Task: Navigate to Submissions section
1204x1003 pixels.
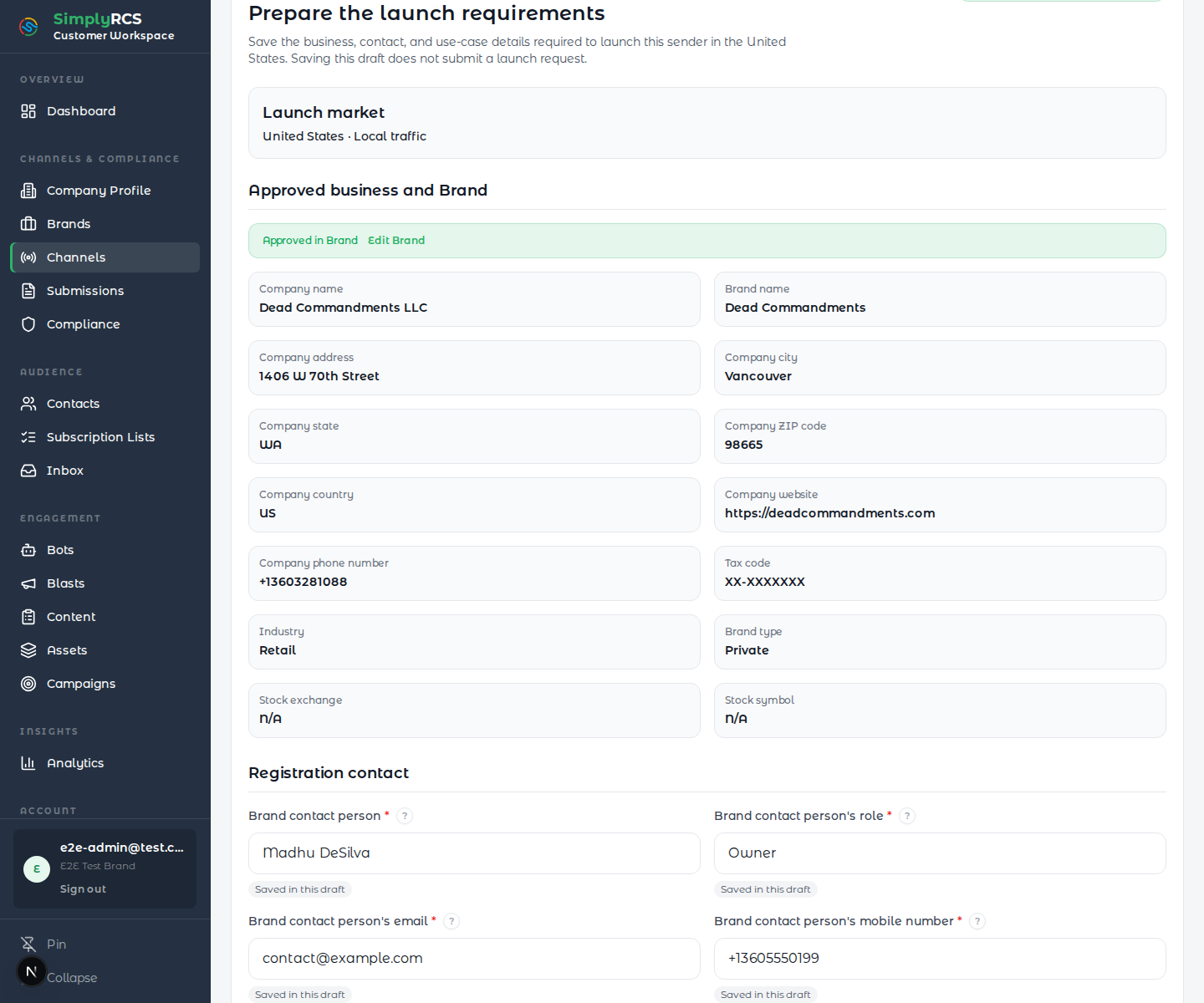Action: point(105,291)
